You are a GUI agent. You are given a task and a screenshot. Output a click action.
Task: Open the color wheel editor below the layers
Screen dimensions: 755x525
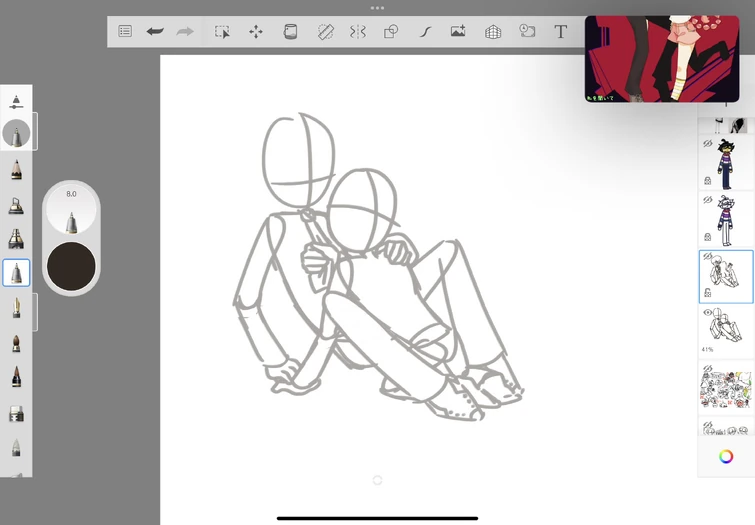tap(726, 457)
